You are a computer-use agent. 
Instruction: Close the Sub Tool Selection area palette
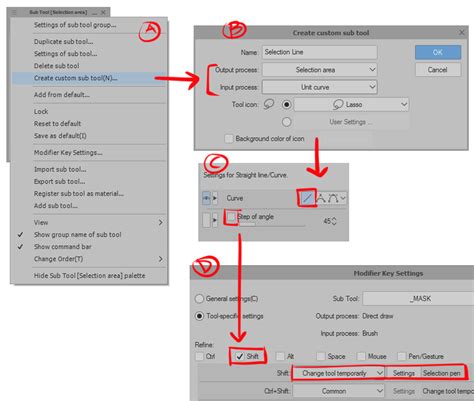coord(103,12)
